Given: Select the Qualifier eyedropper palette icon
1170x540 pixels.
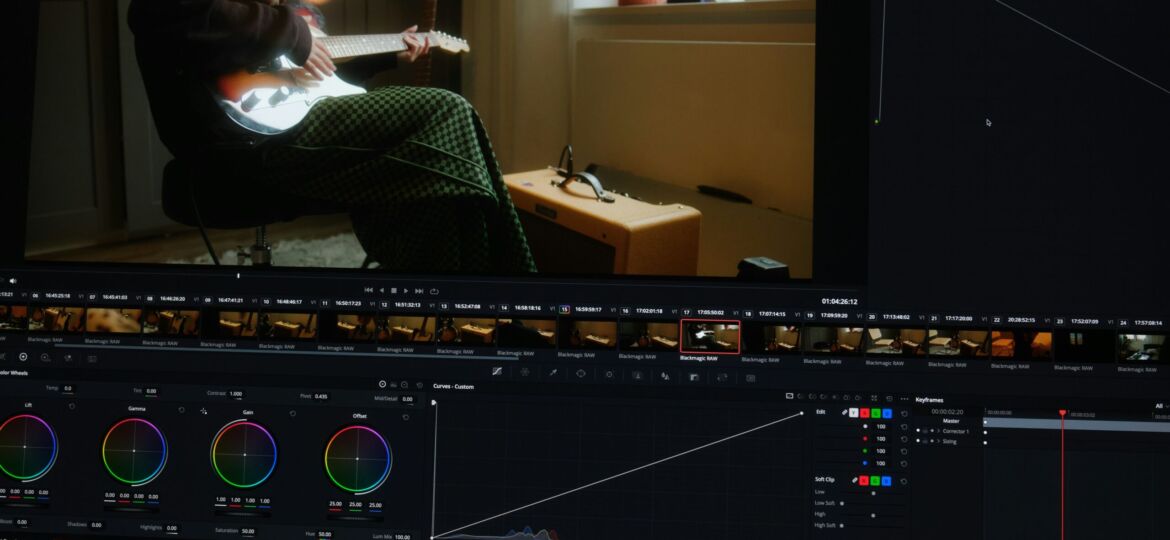Looking at the screenshot, I should pyautogui.click(x=553, y=373).
